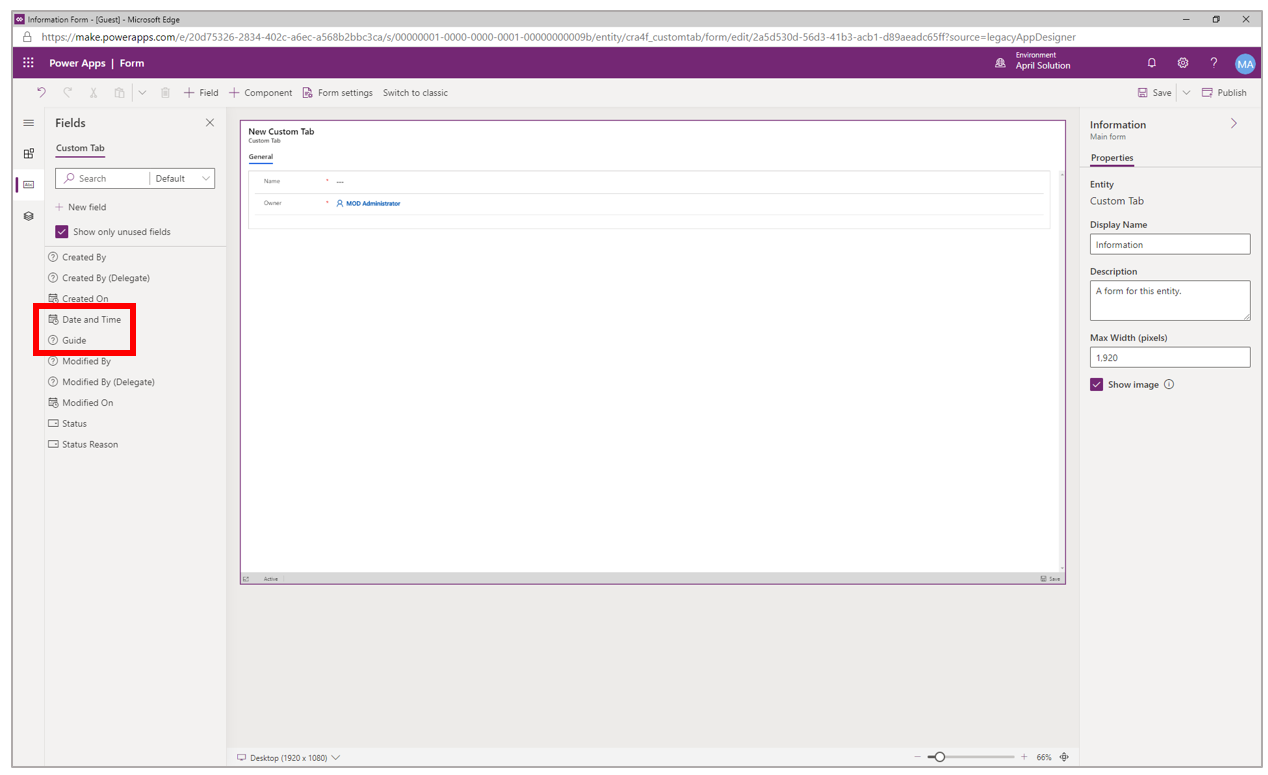1268x775 pixels.
Task: Click the form footer Save icon
Action: tap(1050, 578)
